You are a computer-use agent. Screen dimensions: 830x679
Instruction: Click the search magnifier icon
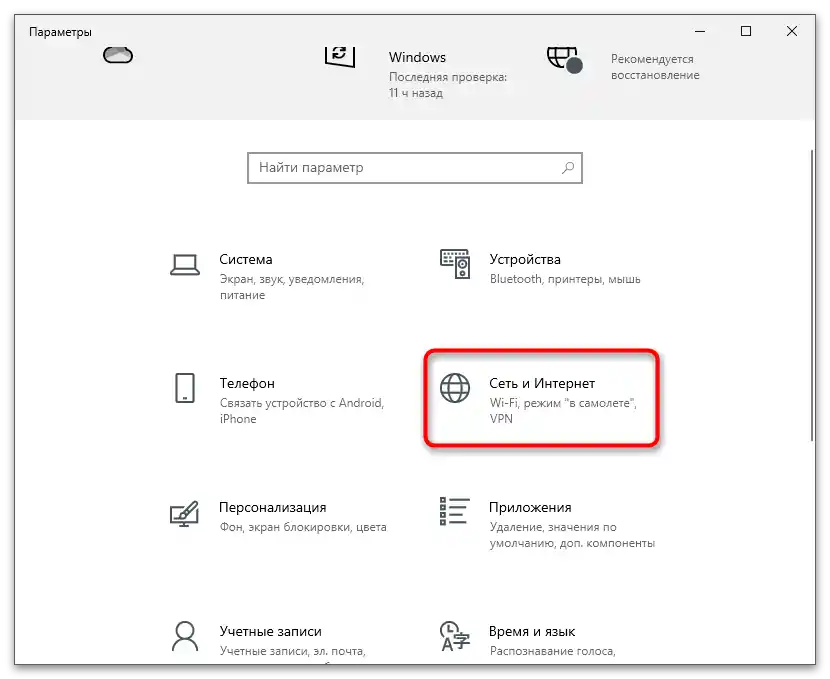(568, 168)
